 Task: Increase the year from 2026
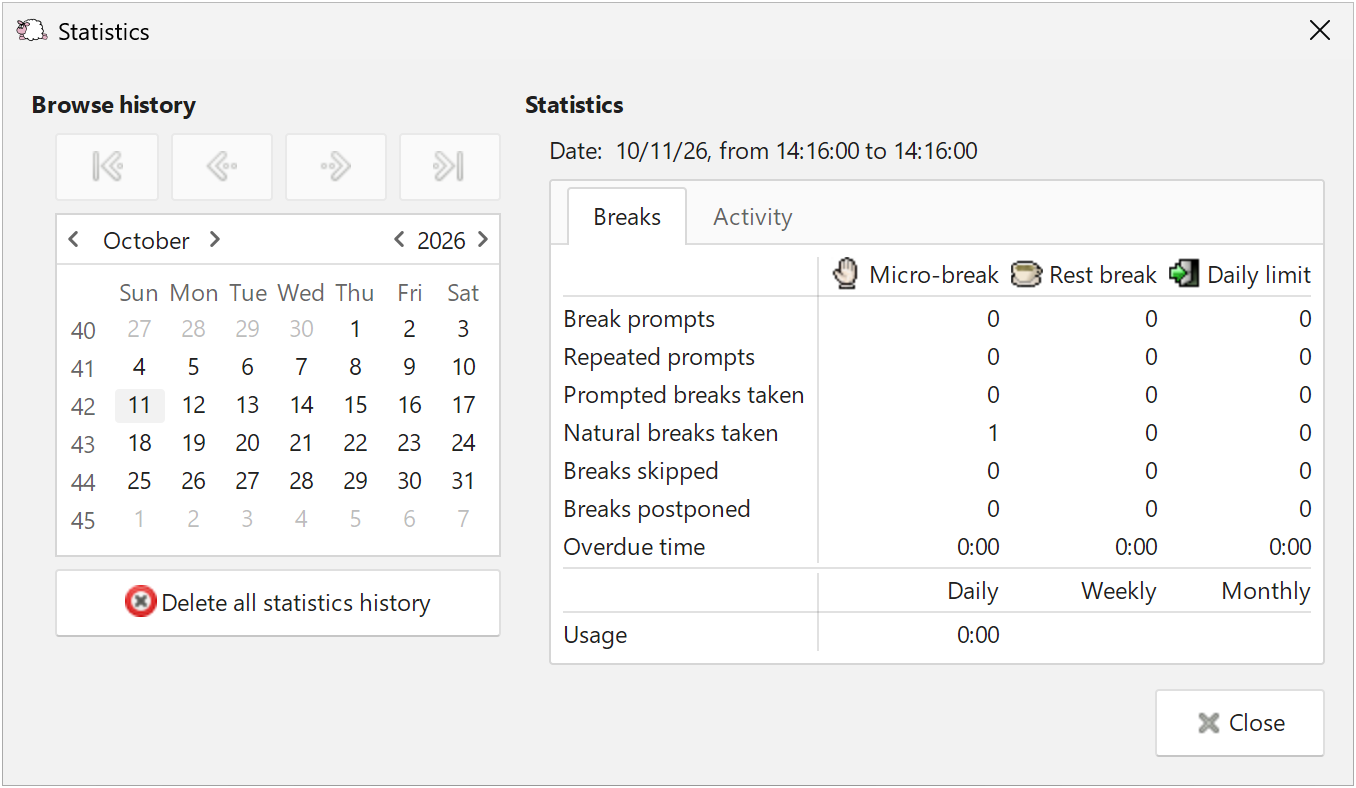click(483, 240)
